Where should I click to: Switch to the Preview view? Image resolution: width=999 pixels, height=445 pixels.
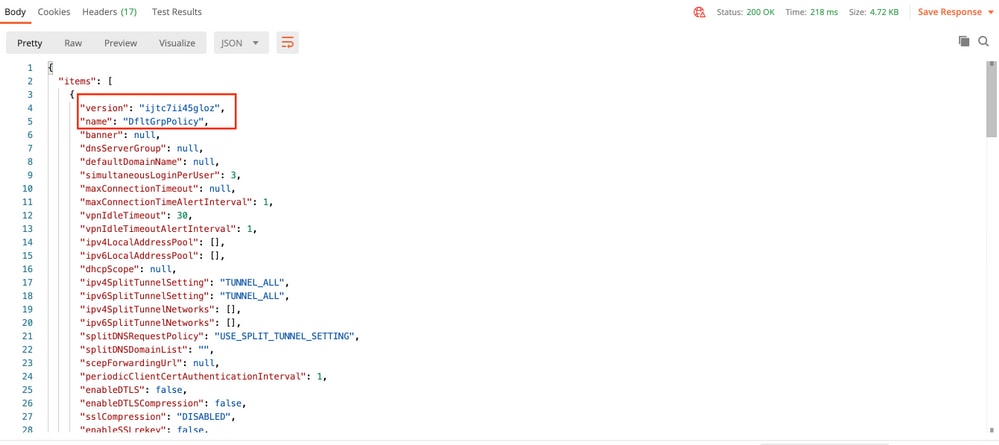coord(120,43)
